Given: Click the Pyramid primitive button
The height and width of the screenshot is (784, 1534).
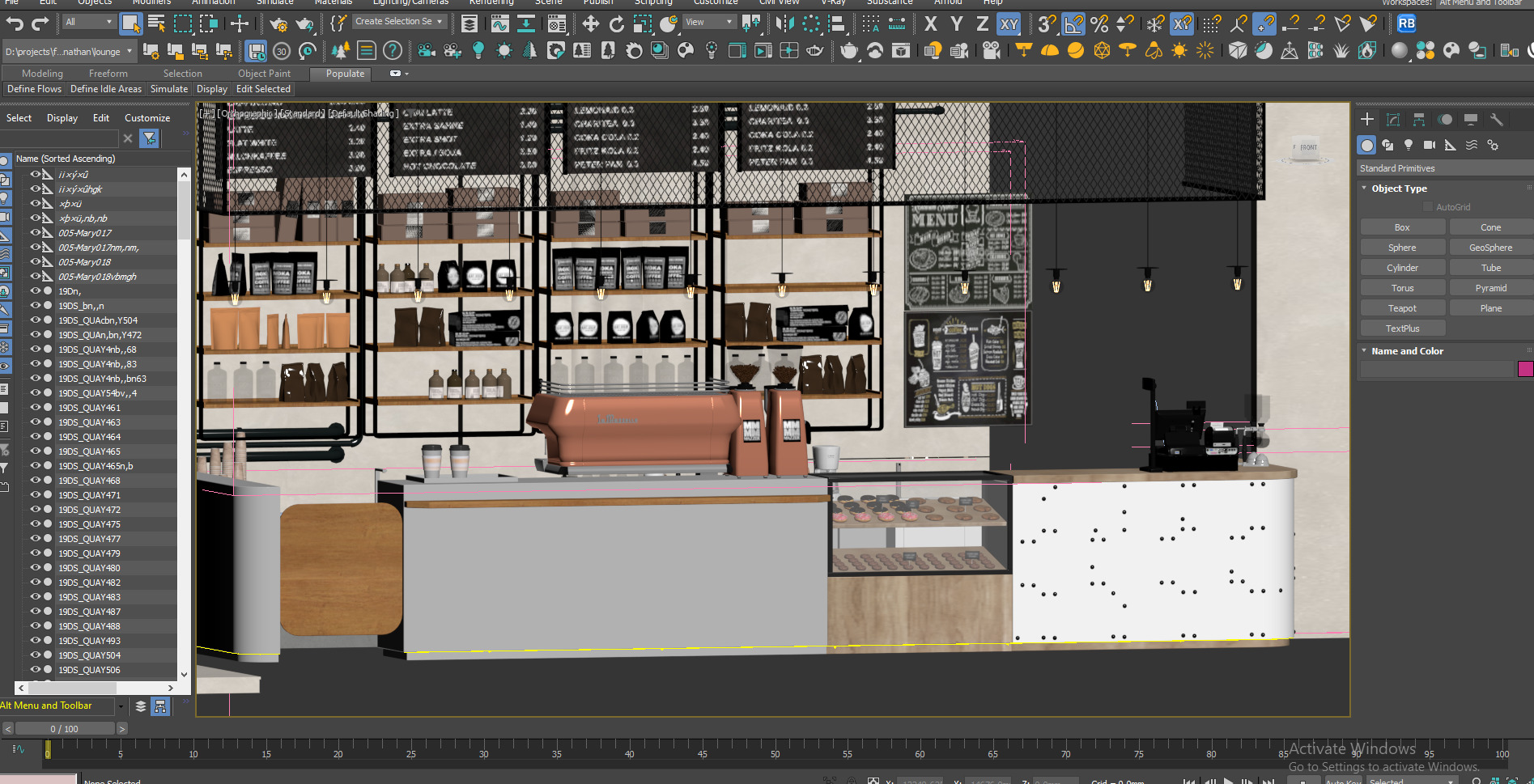Looking at the screenshot, I should coord(1490,288).
